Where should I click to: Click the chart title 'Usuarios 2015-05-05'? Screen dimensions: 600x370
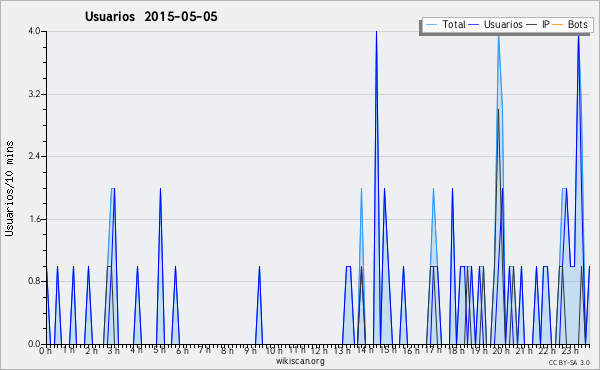[x=151, y=17]
